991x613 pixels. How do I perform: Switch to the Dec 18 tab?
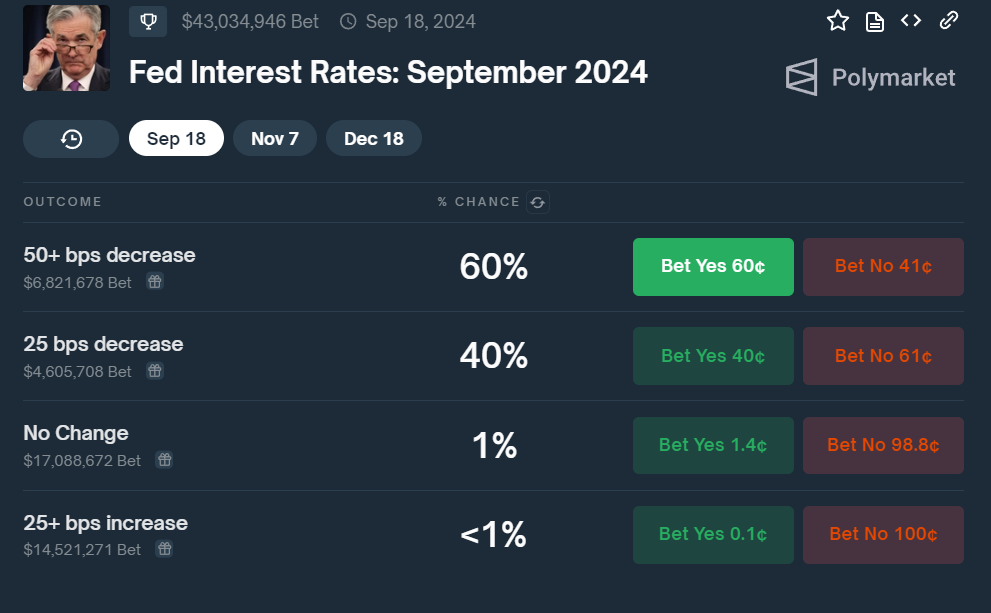tap(374, 139)
